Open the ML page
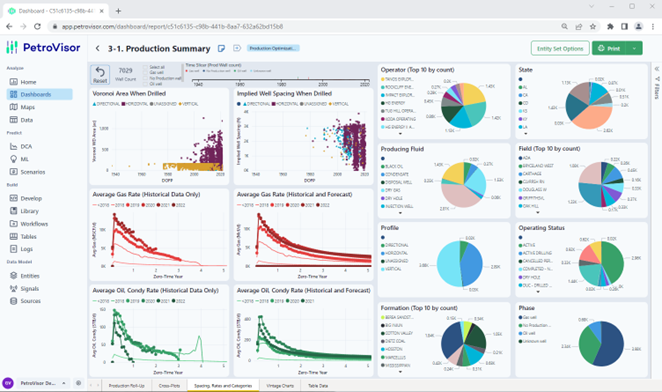Image resolution: width=662 pixels, height=392 pixels. coord(24,159)
